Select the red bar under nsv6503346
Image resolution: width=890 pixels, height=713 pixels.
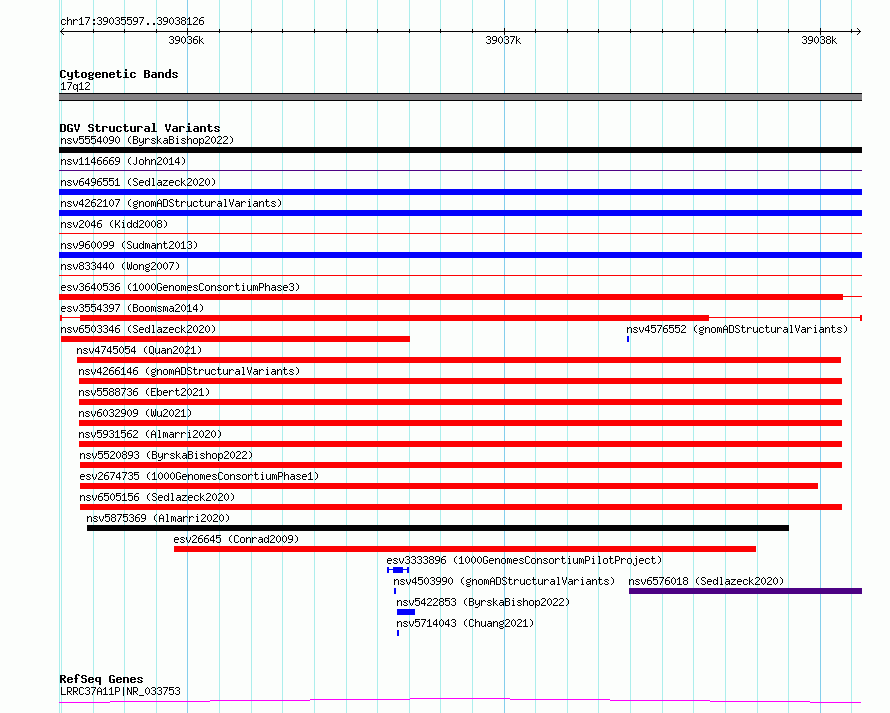(235, 339)
